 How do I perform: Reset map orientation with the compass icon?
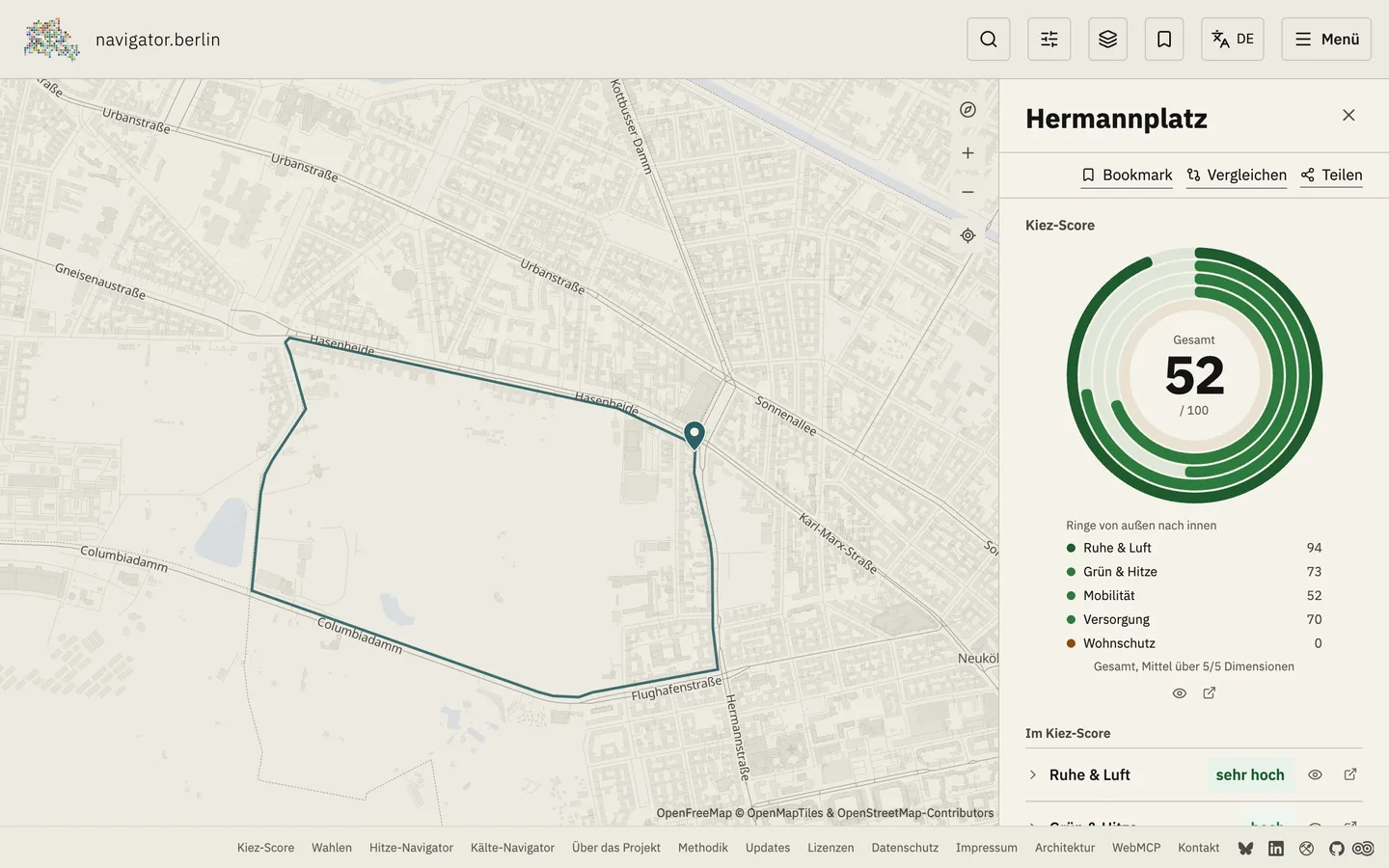tap(968, 110)
